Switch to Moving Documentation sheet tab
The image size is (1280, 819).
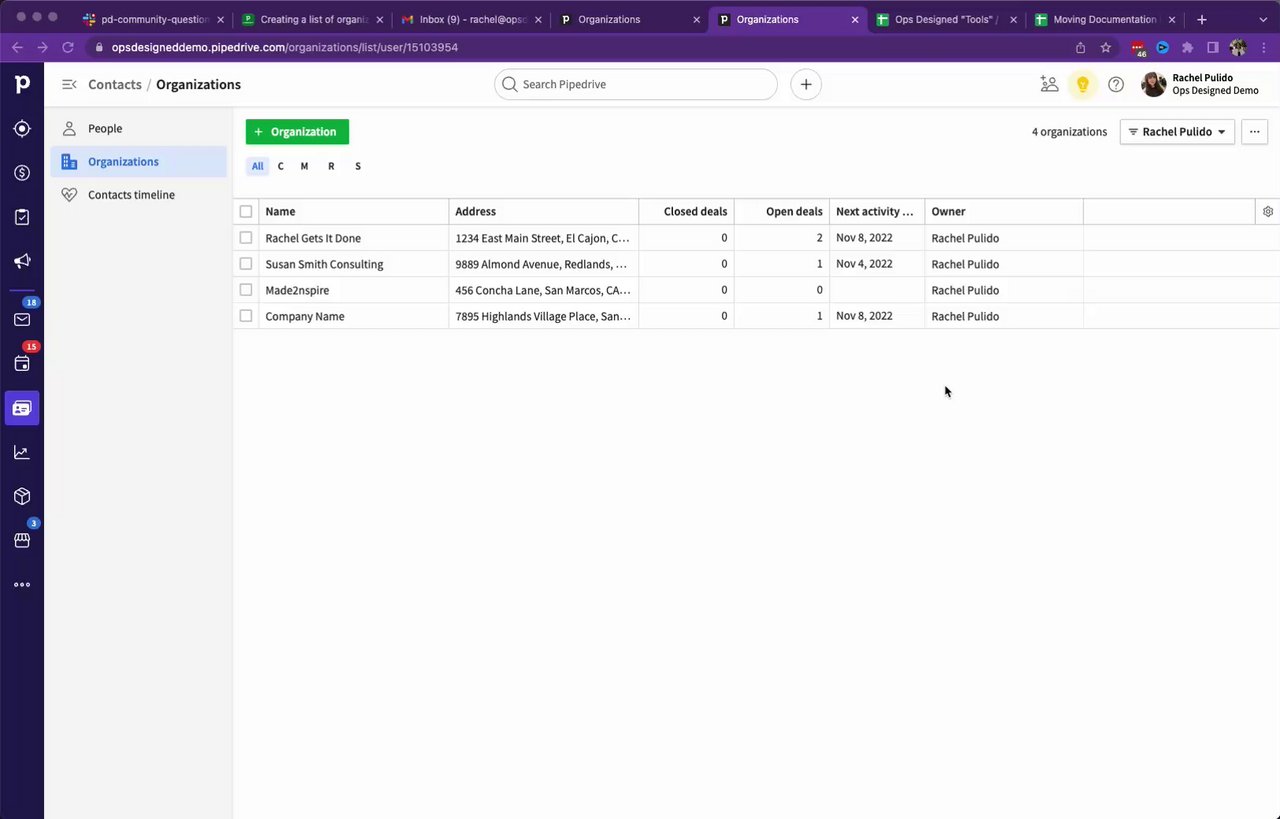1104,19
